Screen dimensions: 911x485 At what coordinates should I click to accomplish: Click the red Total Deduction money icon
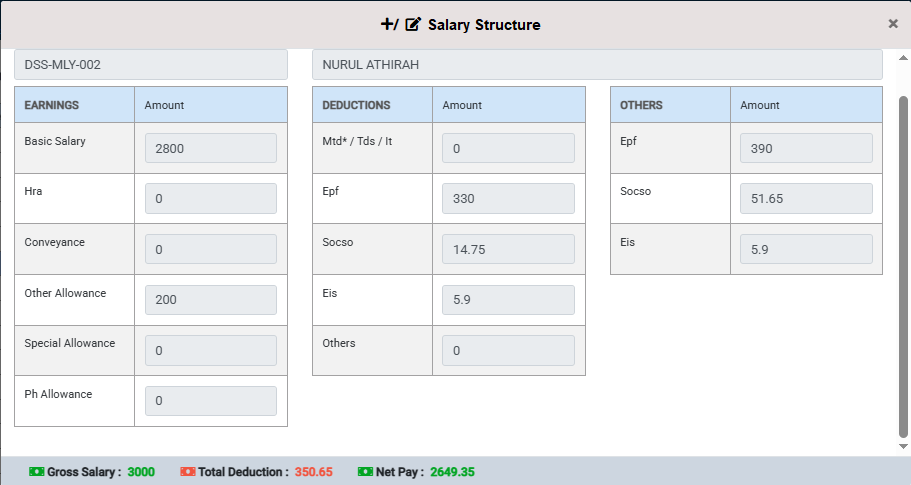pos(187,471)
